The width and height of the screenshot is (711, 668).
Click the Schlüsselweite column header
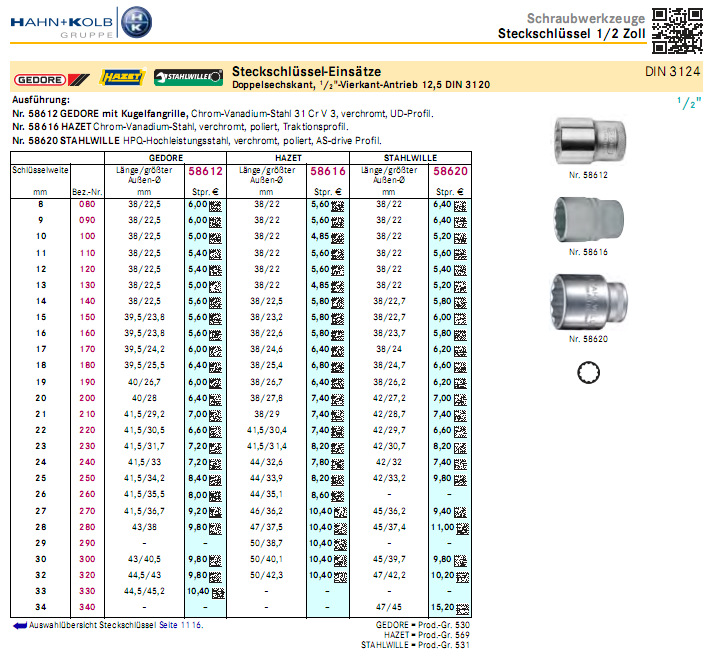(x=40, y=170)
